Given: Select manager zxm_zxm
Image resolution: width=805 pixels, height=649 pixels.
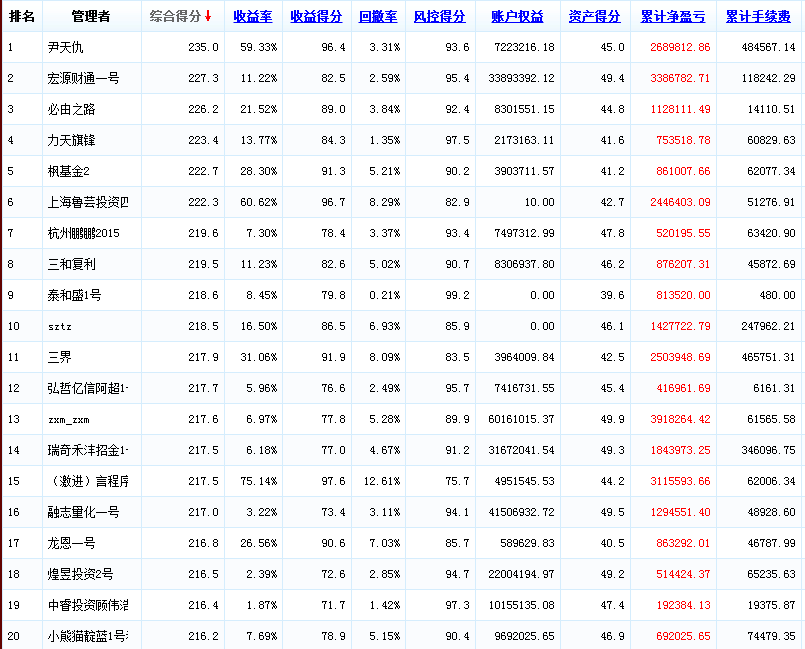Looking at the screenshot, I should tap(69, 419).
